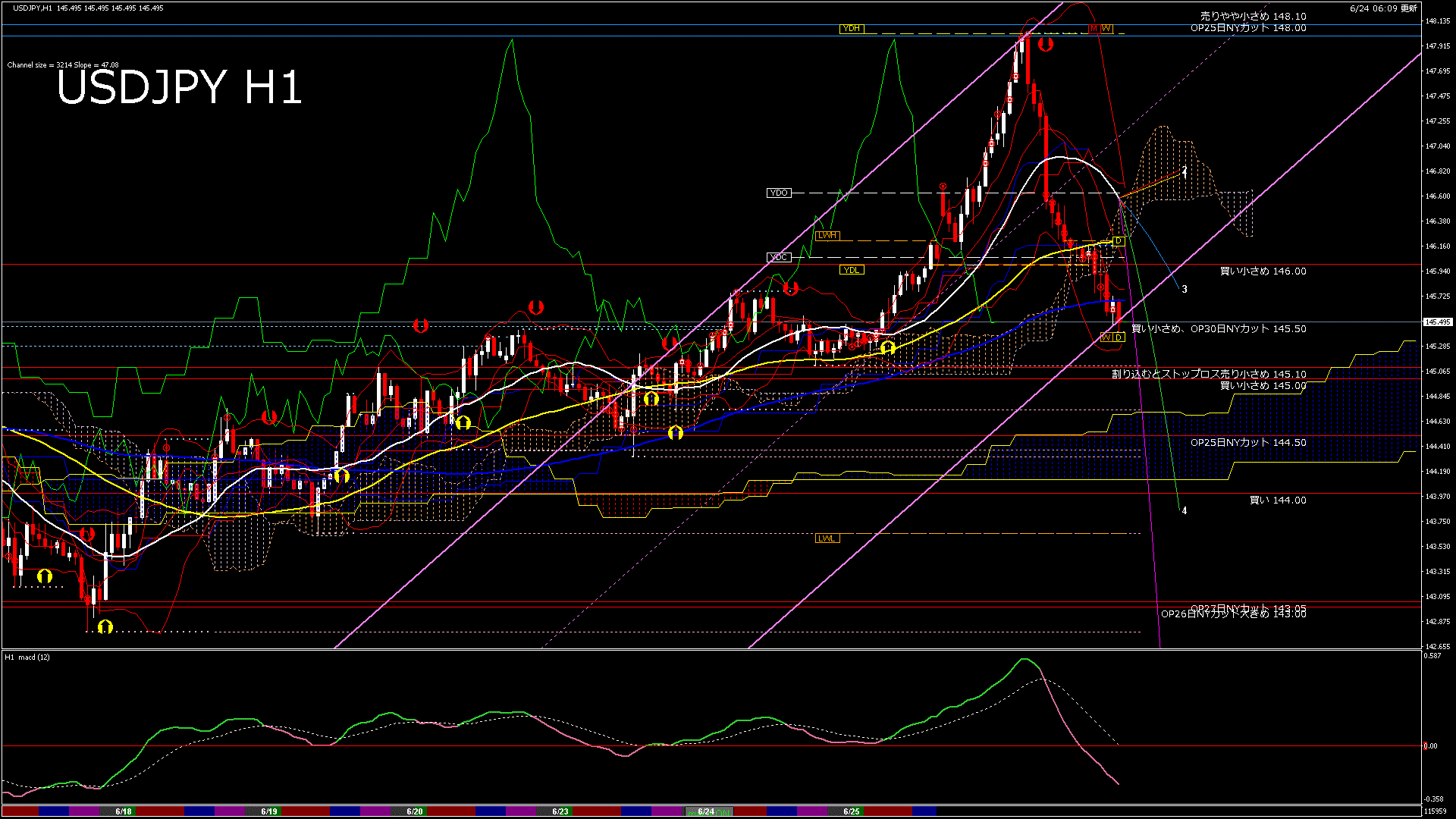Click the 6/25 date marker
This screenshot has width=1456, height=819.
[852, 811]
